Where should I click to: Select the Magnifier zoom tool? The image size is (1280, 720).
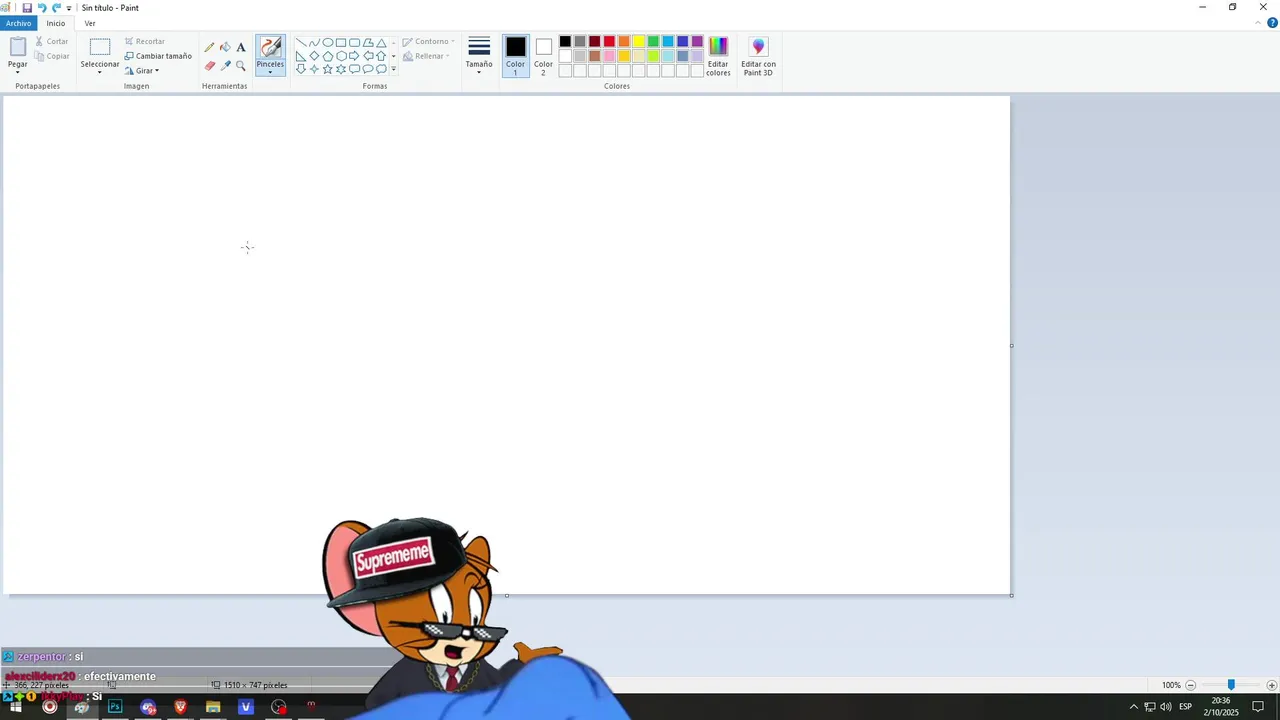(241, 65)
